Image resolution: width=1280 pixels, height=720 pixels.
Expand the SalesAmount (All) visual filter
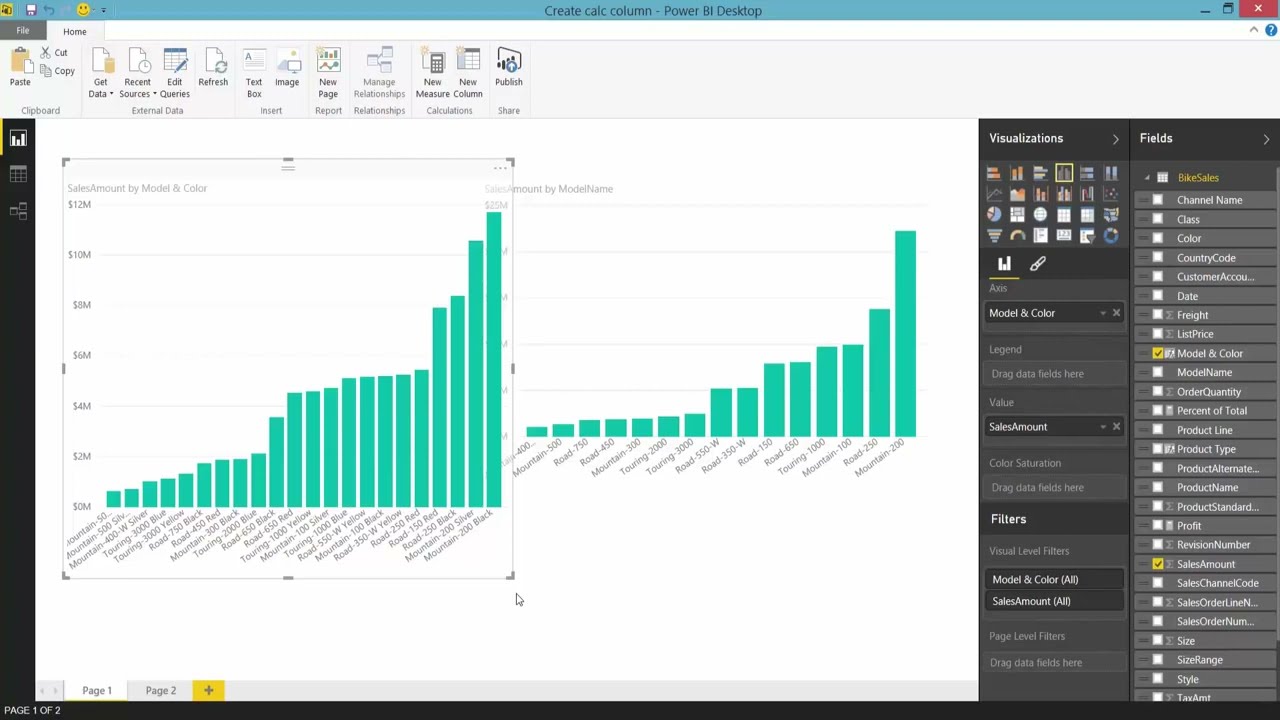[1055, 602]
